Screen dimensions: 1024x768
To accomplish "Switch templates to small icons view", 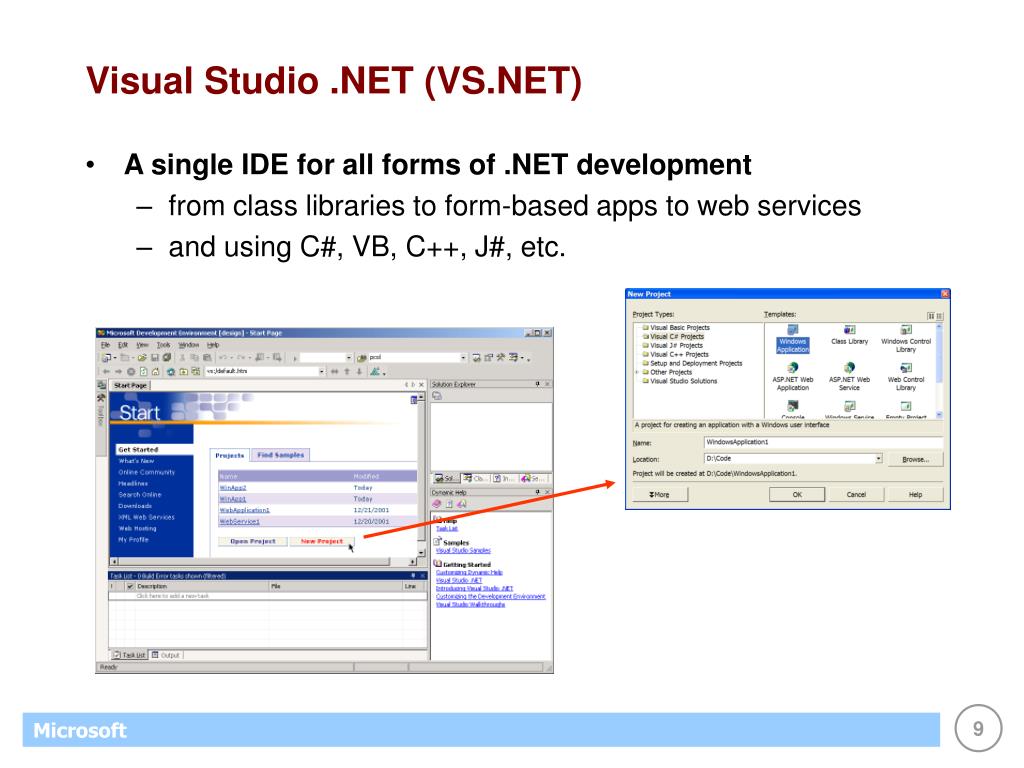I will point(939,316).
